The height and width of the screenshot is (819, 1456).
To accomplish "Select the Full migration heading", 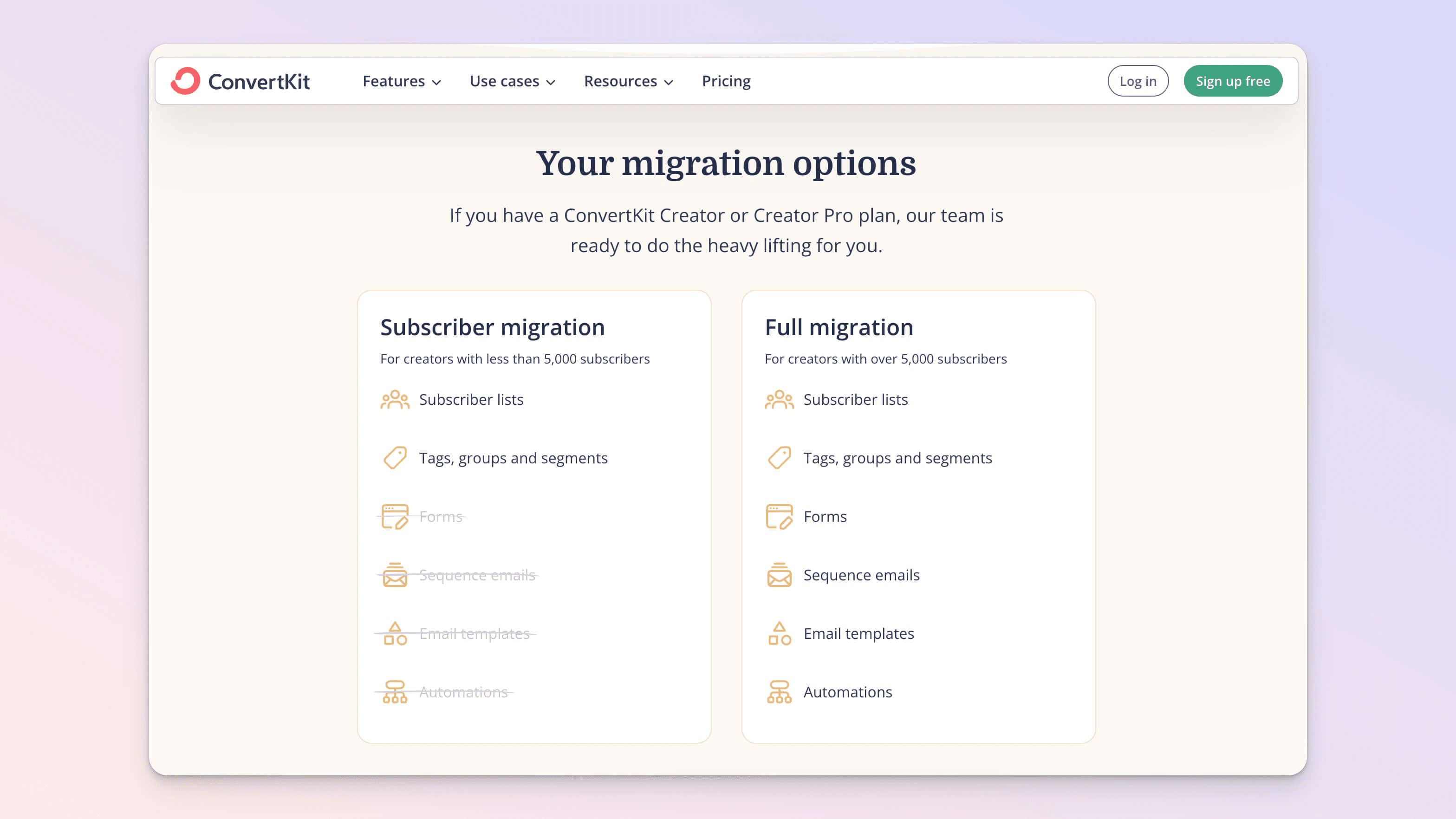I will click(839, 328).
